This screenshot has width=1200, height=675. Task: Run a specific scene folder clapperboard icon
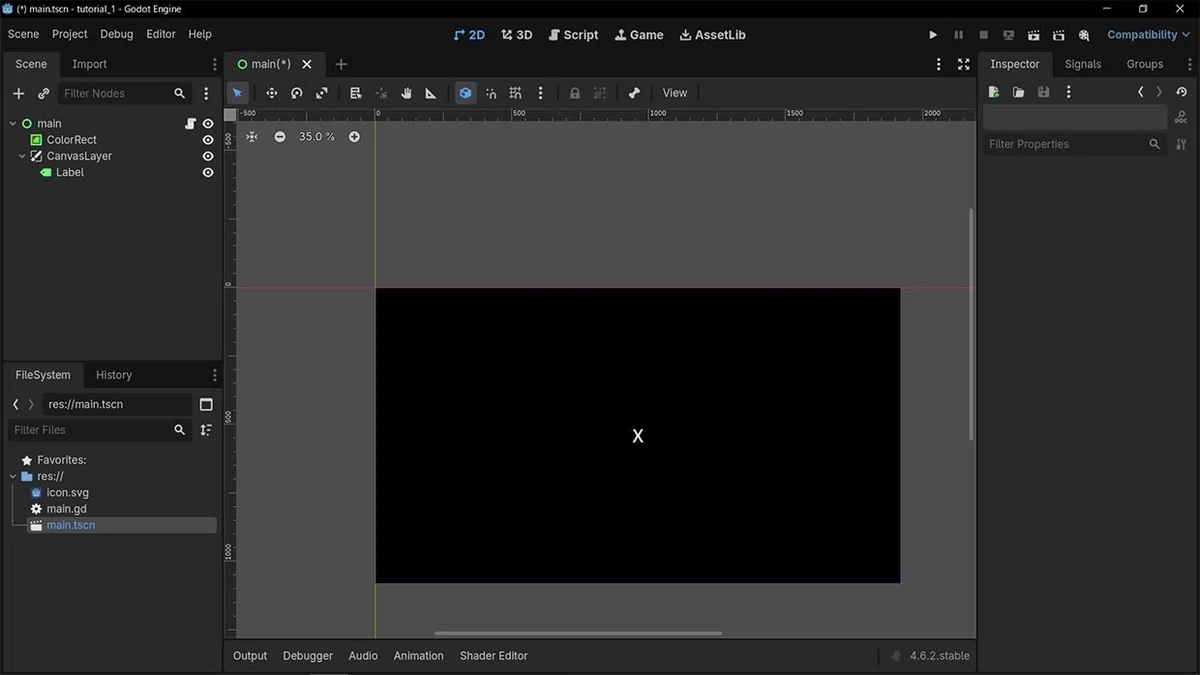1058,35
